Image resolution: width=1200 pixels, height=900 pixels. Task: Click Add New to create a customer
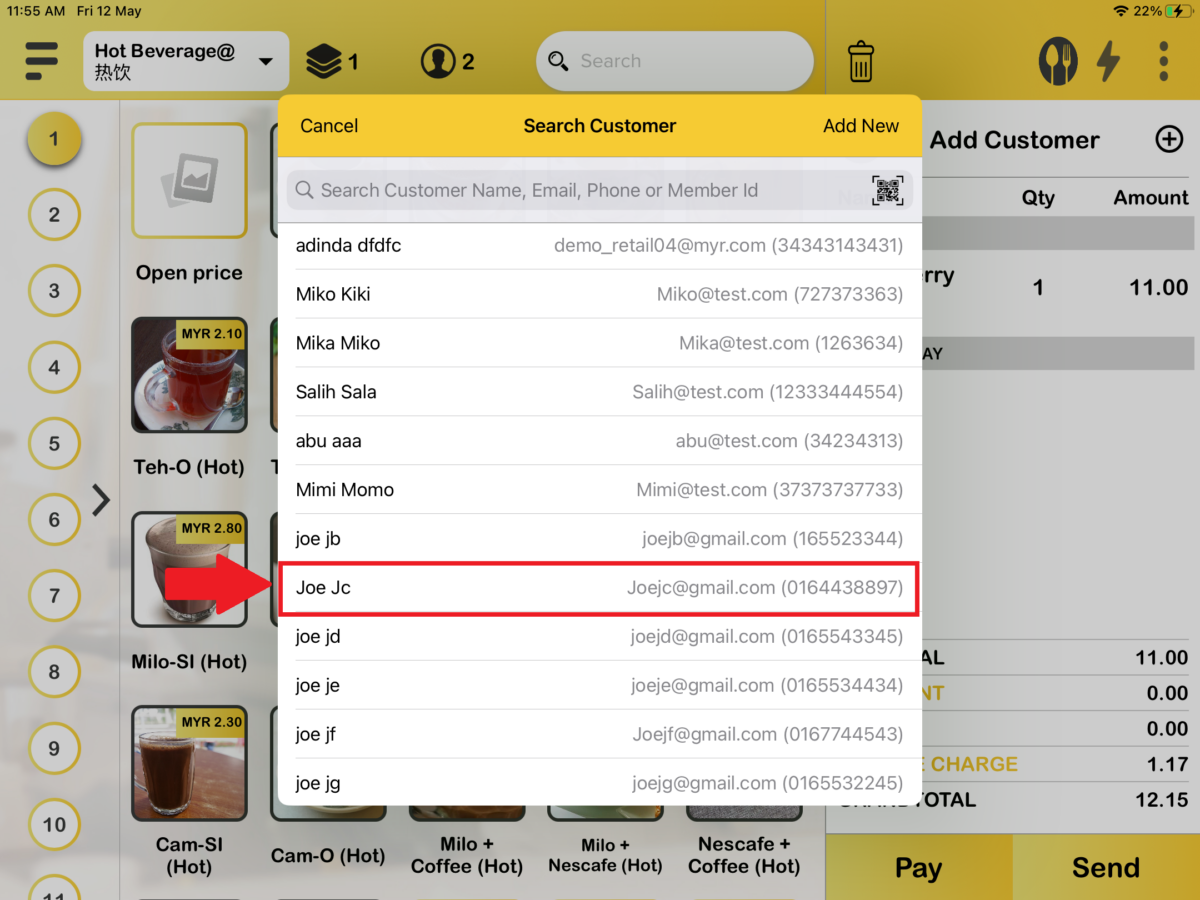click(x=861, y=126)
